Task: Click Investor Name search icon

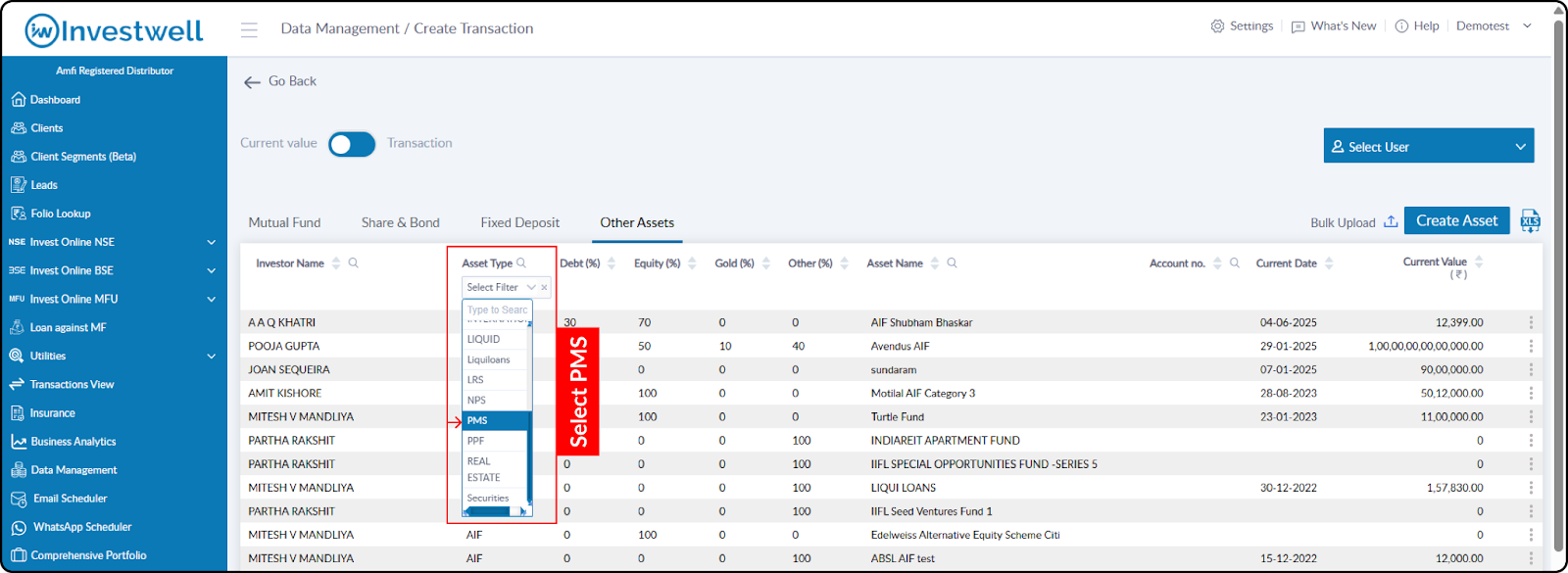Action: pyautogui.click(x=354, y=263)
